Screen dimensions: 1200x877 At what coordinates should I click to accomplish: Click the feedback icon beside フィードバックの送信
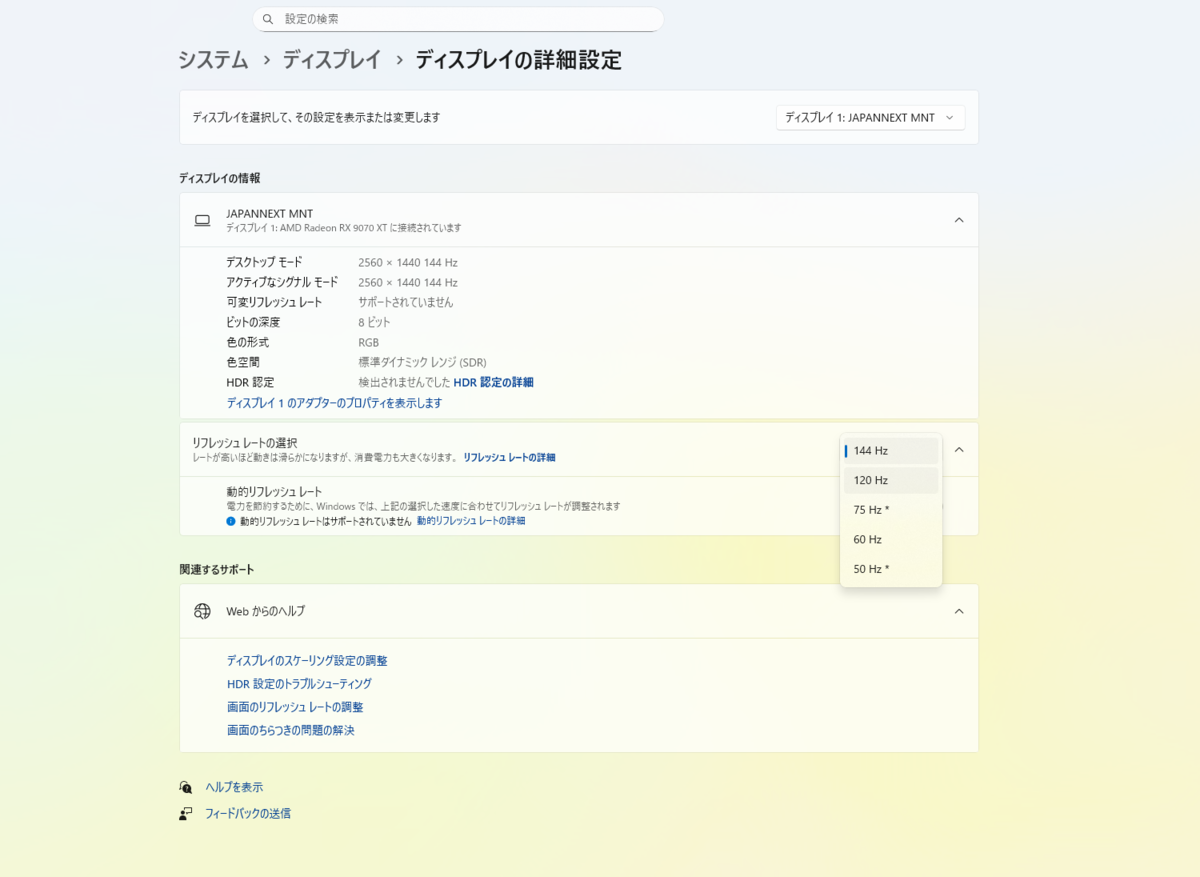tap(186, 813)
